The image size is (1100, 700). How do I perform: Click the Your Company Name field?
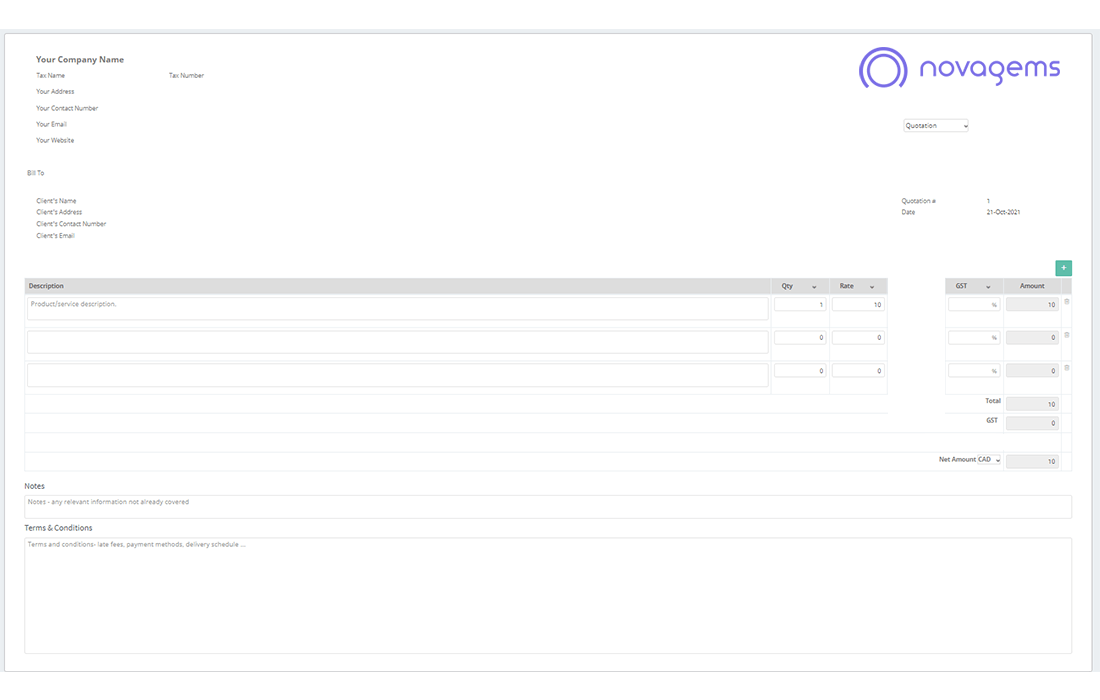click(80, 60)
